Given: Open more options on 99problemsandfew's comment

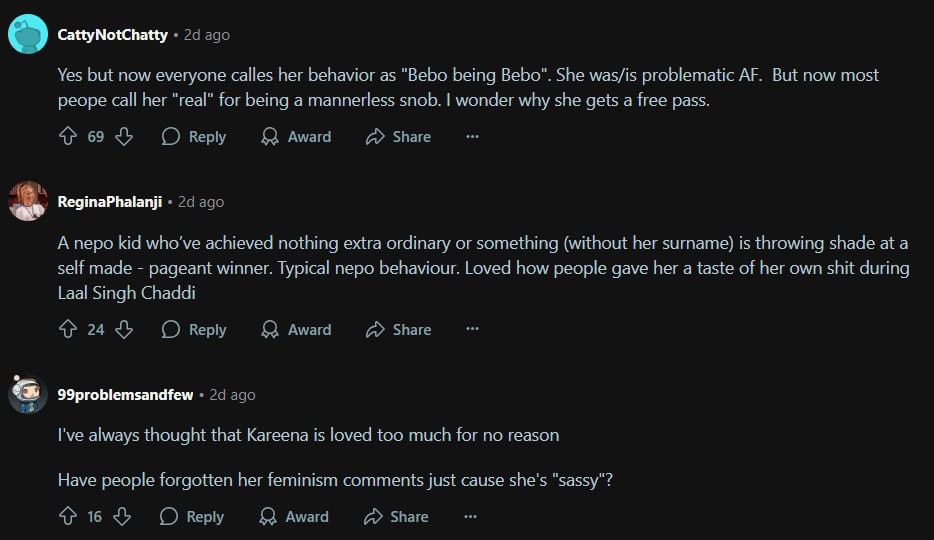Looking at the screenshot, I should point(471,516).
